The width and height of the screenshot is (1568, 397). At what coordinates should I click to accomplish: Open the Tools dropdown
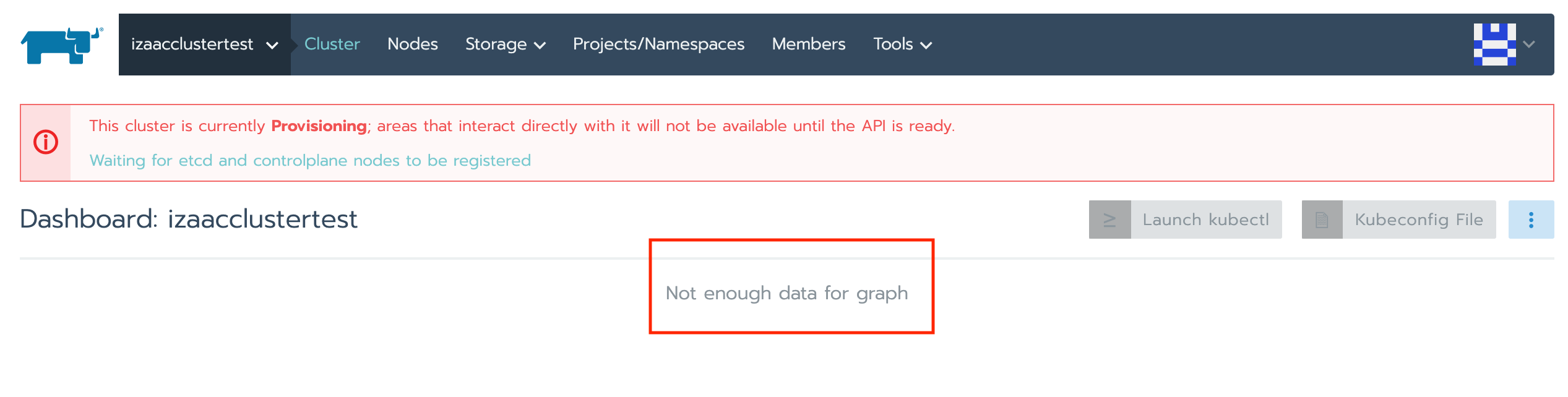[x=902, y=44]
